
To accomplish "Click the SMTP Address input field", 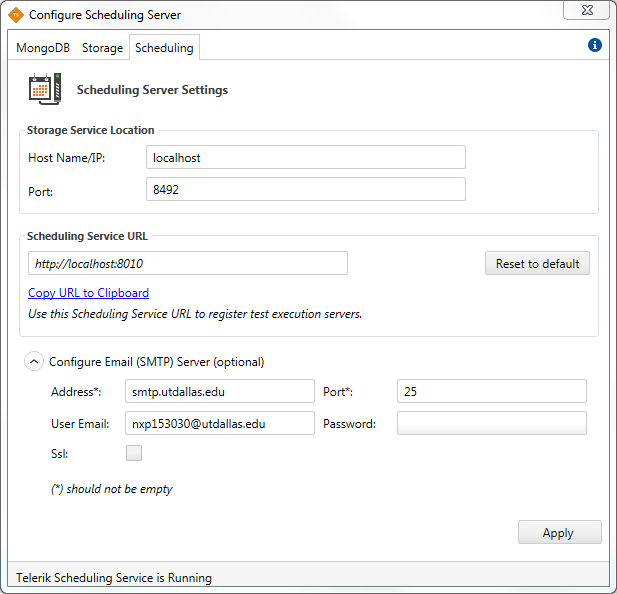I will tap(220, 391).
